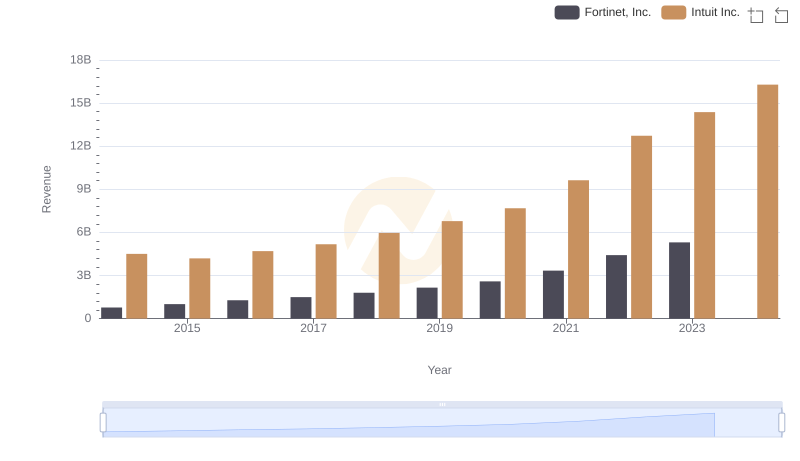This screenshot has height=461, width=800.
Task: Click the 3B y-axis label
Action: pyautogui.click(x=84, y=275)
